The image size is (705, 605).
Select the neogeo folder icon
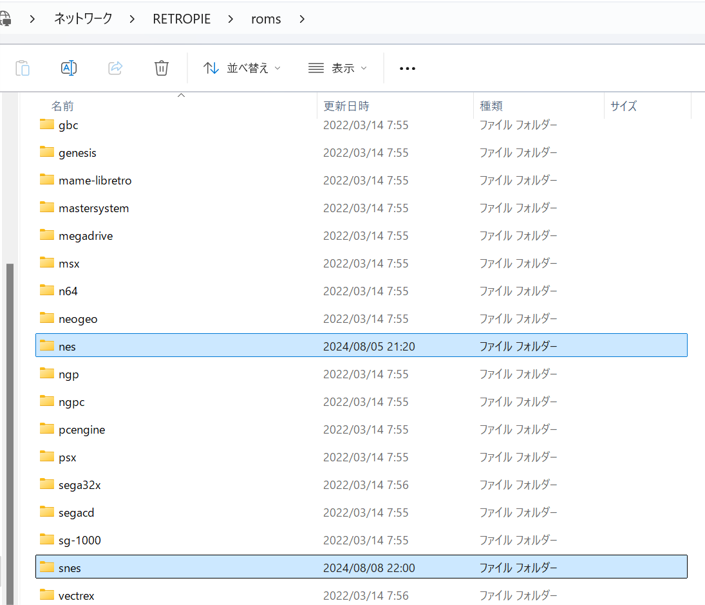(47, 318)
